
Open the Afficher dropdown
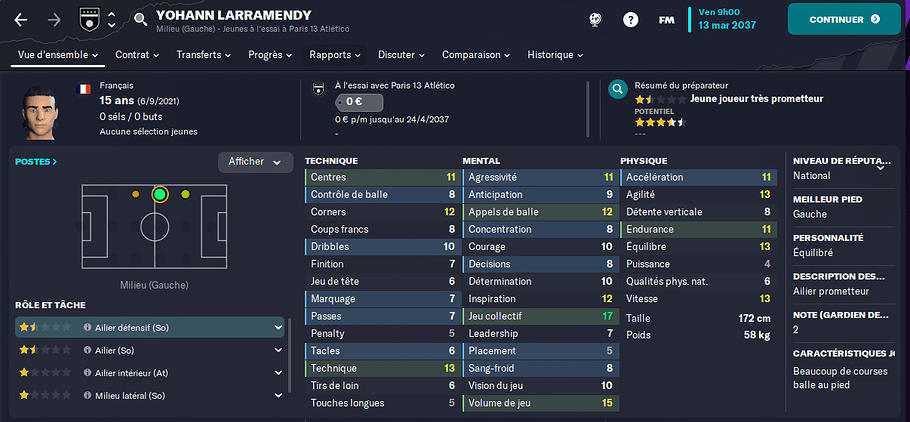point(255,162)
